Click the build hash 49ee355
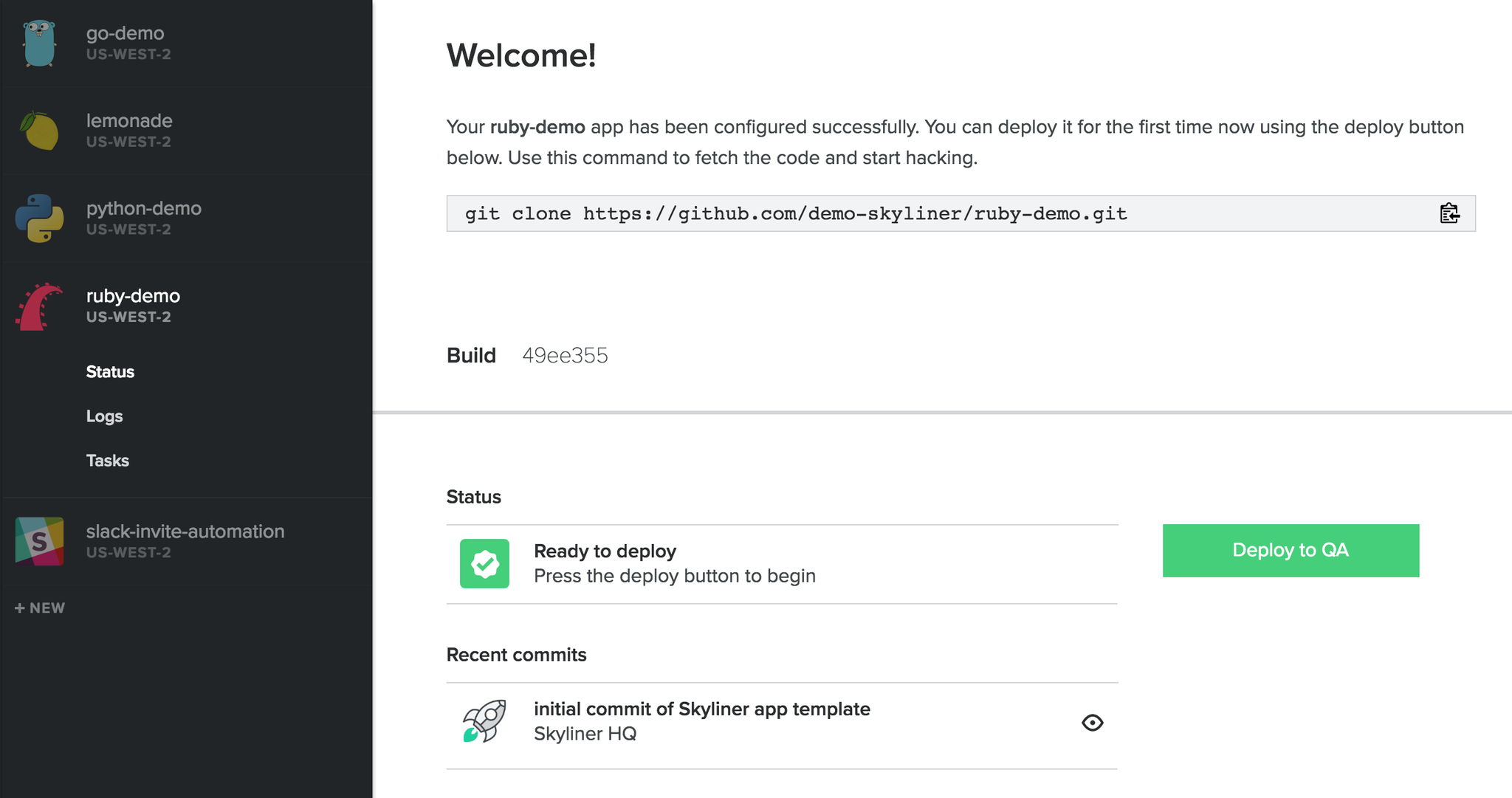Viewport: 1512px width, 798px height. [x=565, y=356]
